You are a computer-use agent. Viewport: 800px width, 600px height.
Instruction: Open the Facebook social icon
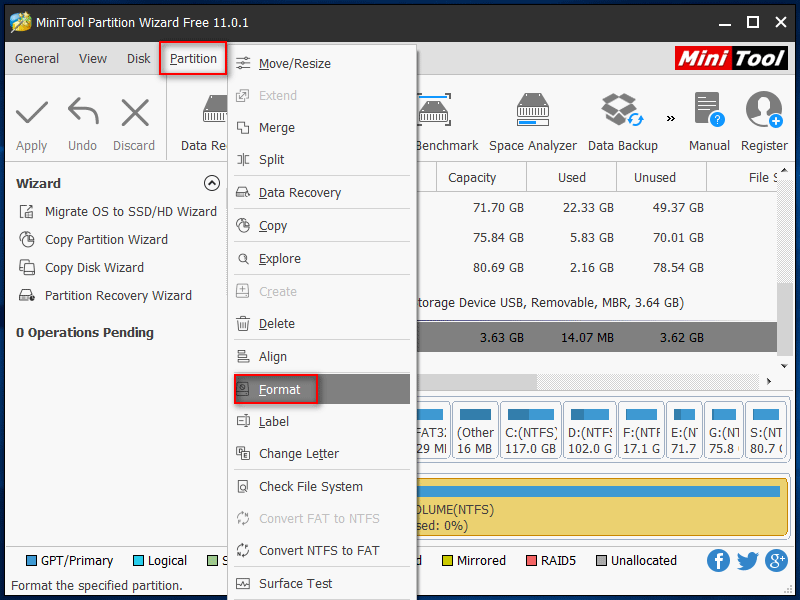point(718,561)
